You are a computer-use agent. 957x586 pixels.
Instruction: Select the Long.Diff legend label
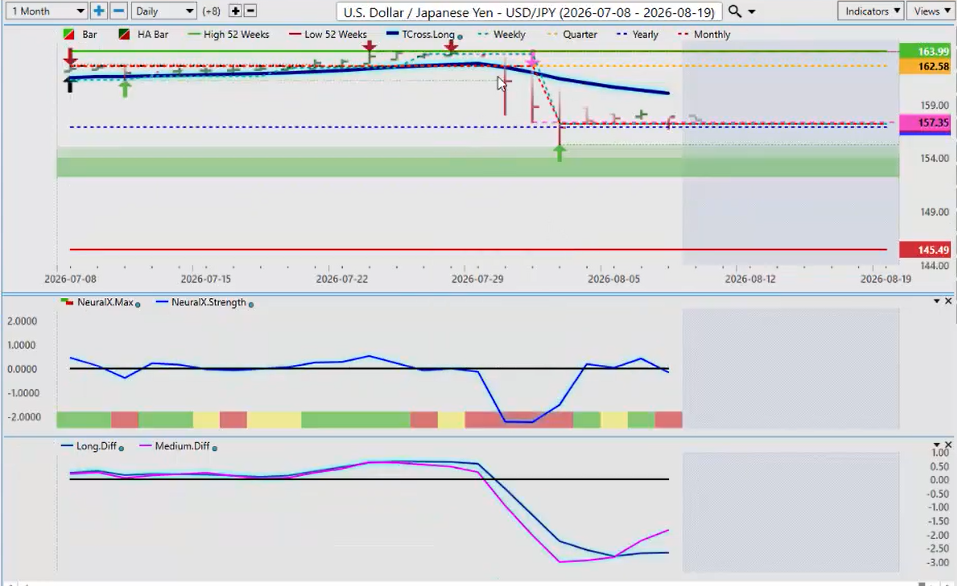point(96,446)
